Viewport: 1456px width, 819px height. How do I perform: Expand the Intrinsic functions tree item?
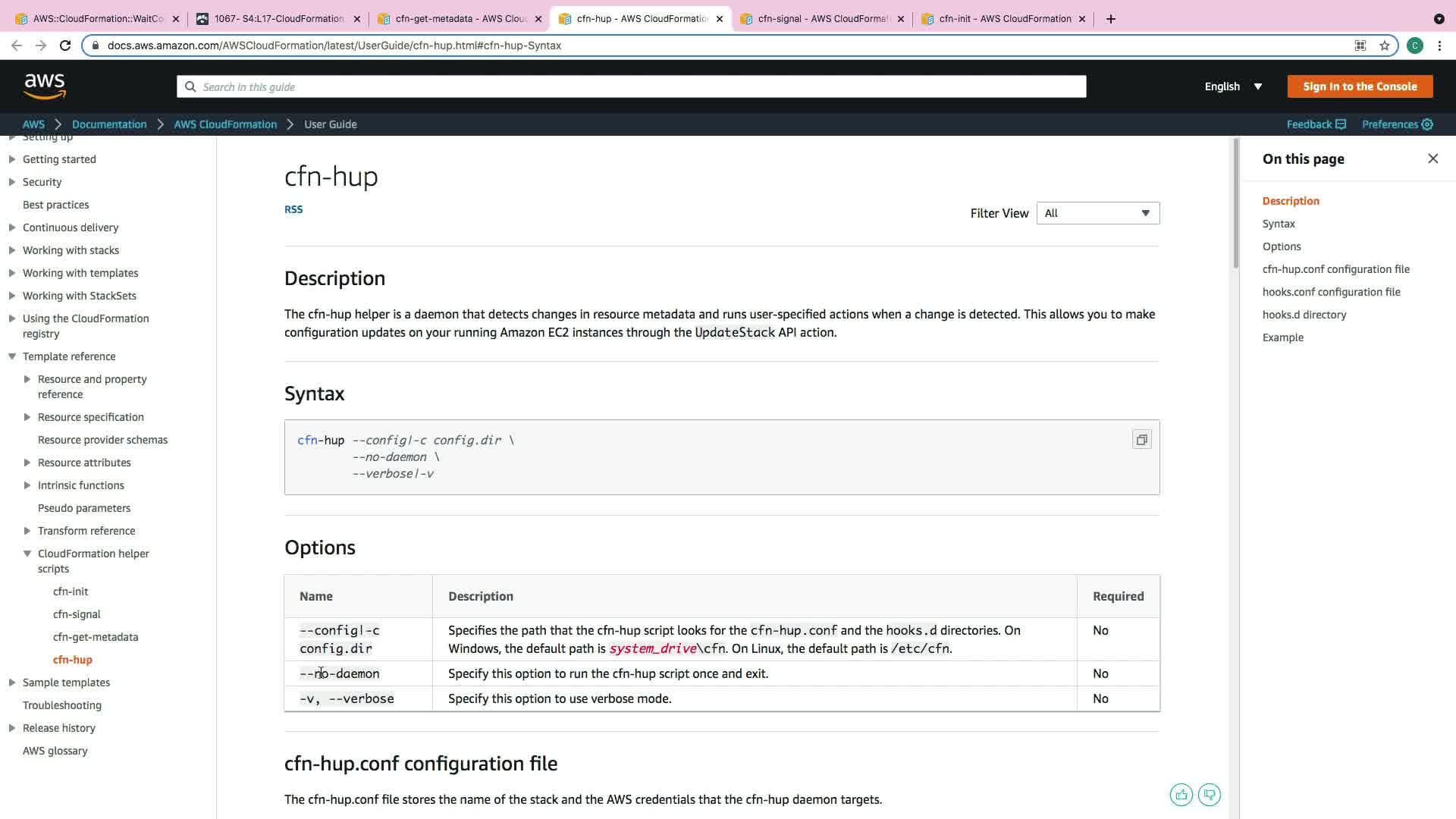point(27,485)
